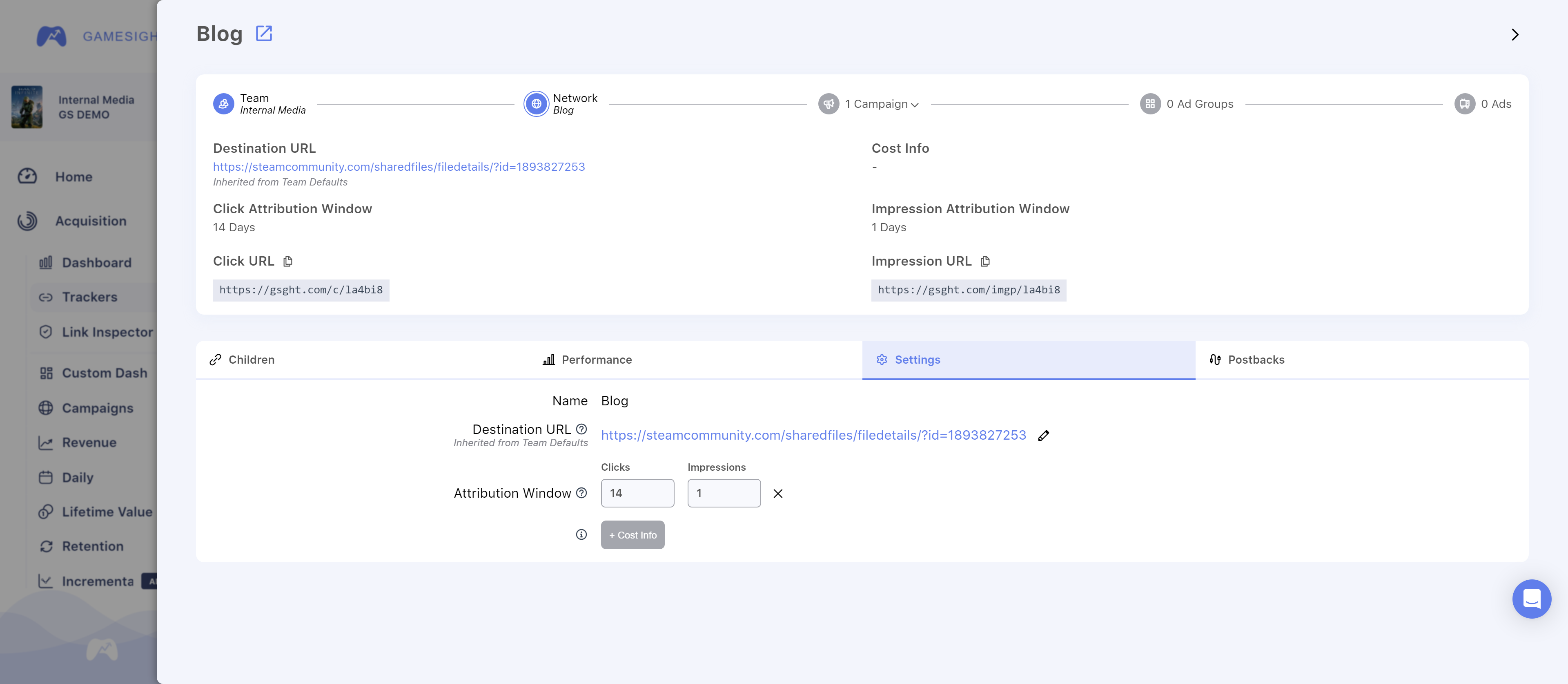Image resolution: width=1568 pixels, height=684 pixels.
Task: Click the Home gauge icon
Action: click(27, 177)
